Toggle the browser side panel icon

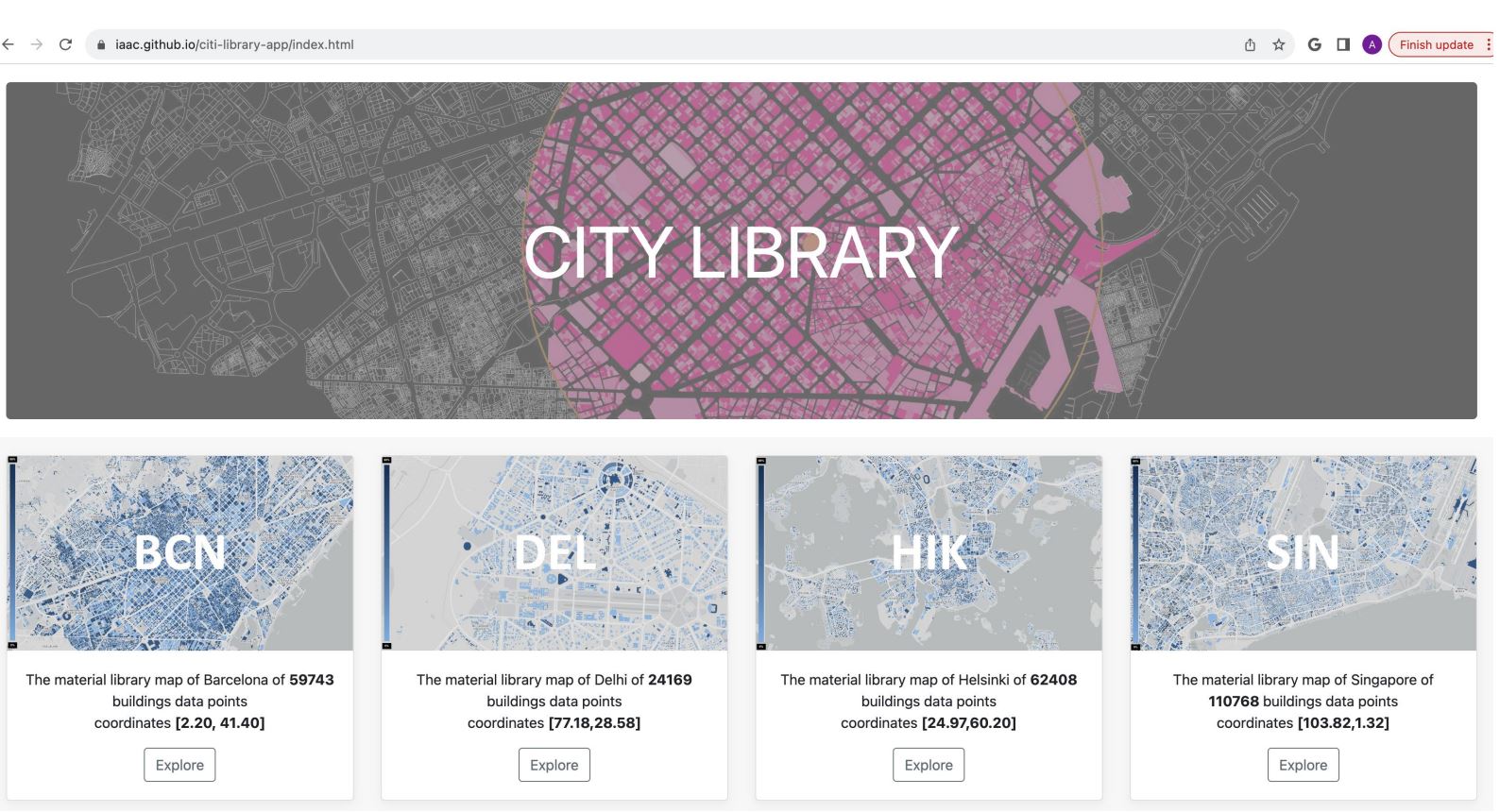pyautogui.click(x=1342, y=44)
